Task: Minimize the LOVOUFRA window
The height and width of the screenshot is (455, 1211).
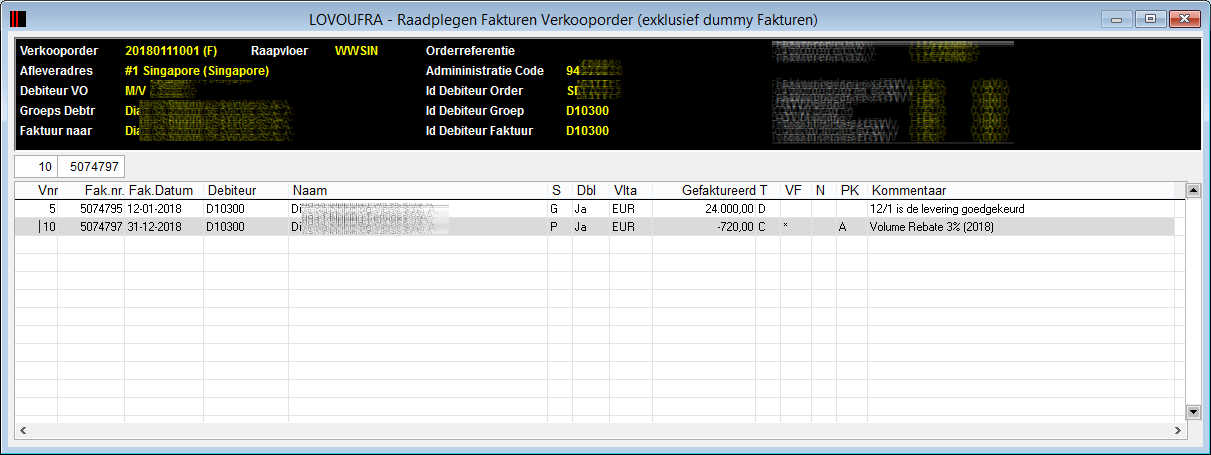Action: [1115, 18]
